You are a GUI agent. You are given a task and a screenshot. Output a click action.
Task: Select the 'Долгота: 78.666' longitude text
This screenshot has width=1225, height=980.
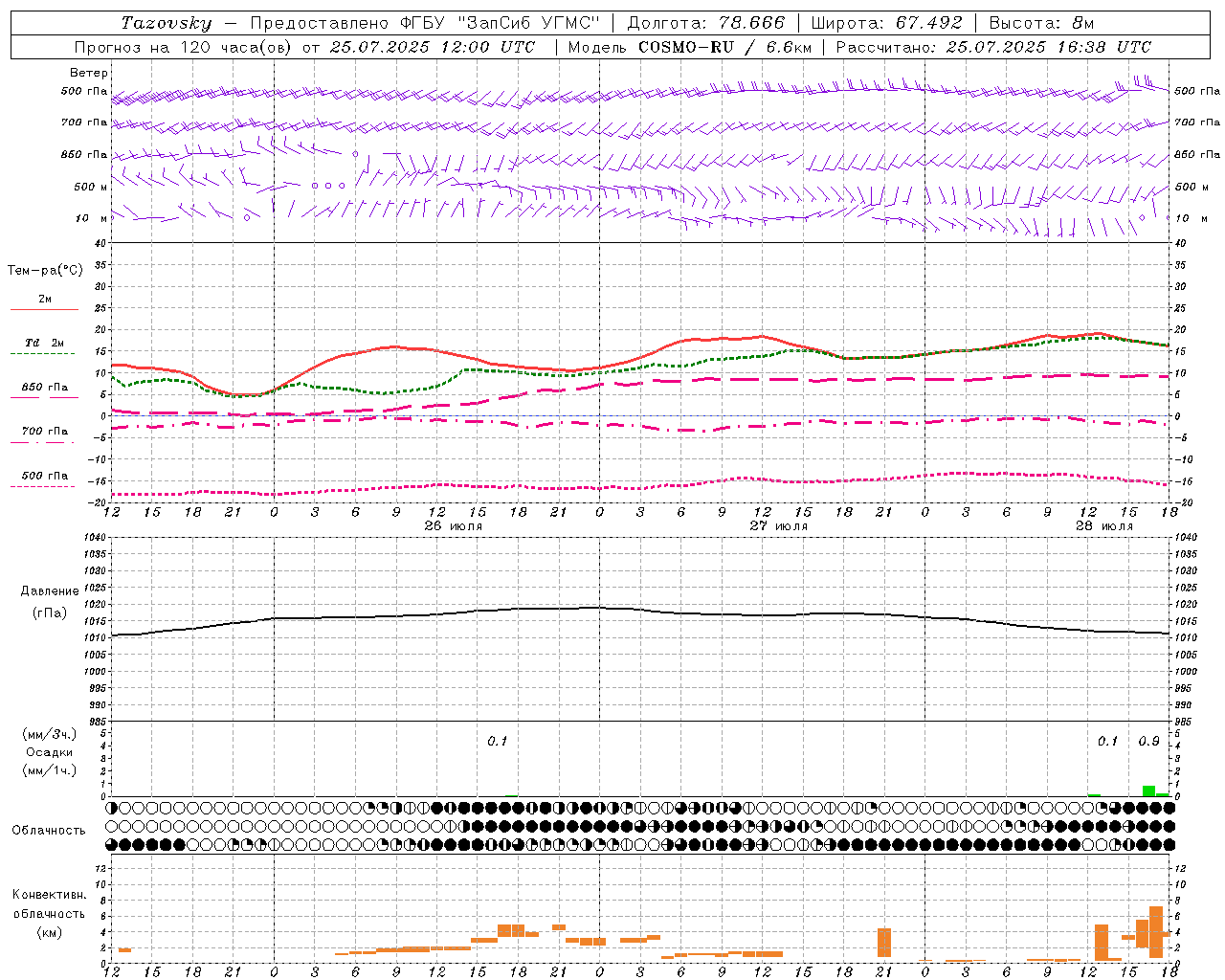[705, 23]
